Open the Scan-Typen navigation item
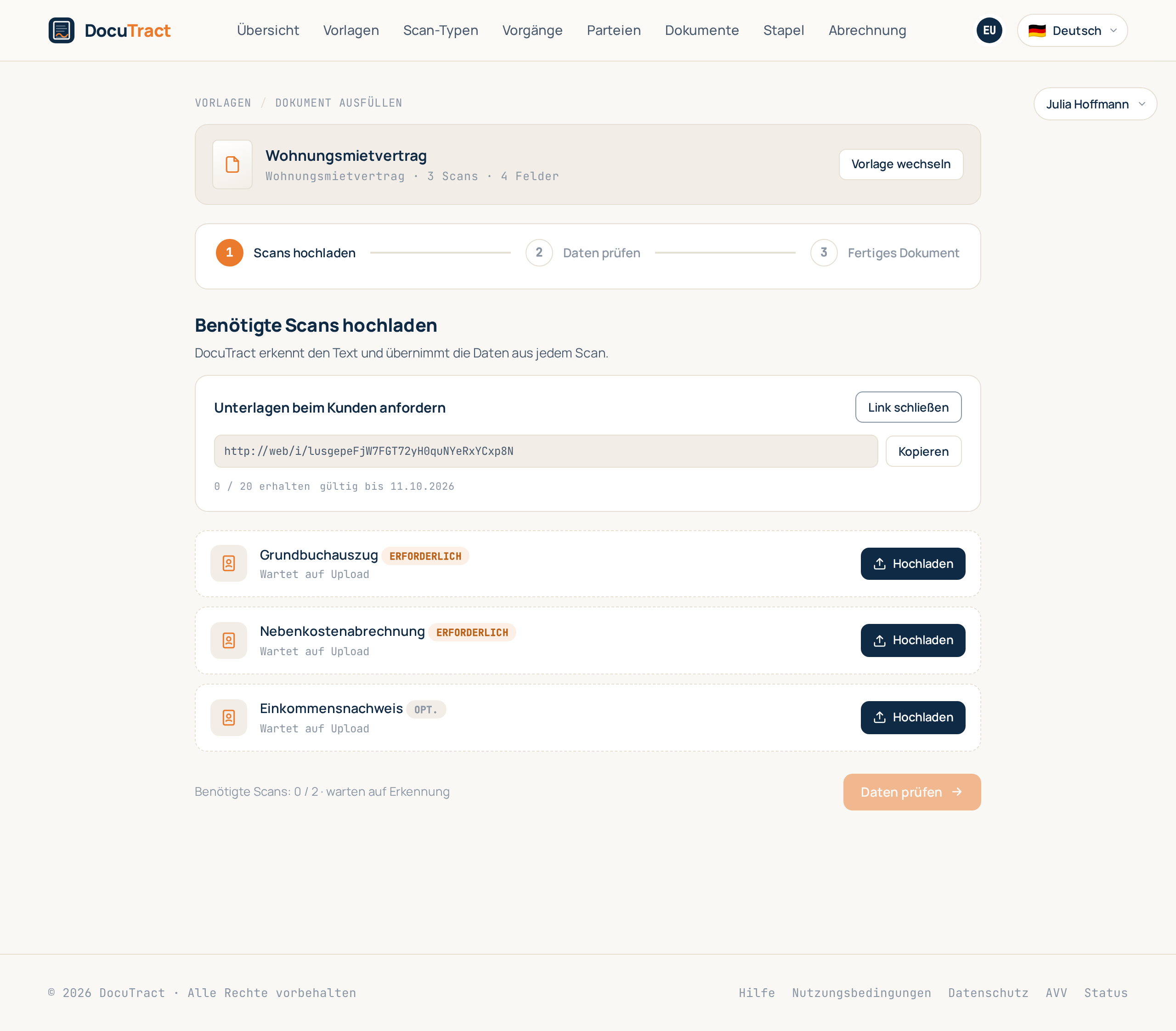The image size is (1176, 1031). (441, 30)
